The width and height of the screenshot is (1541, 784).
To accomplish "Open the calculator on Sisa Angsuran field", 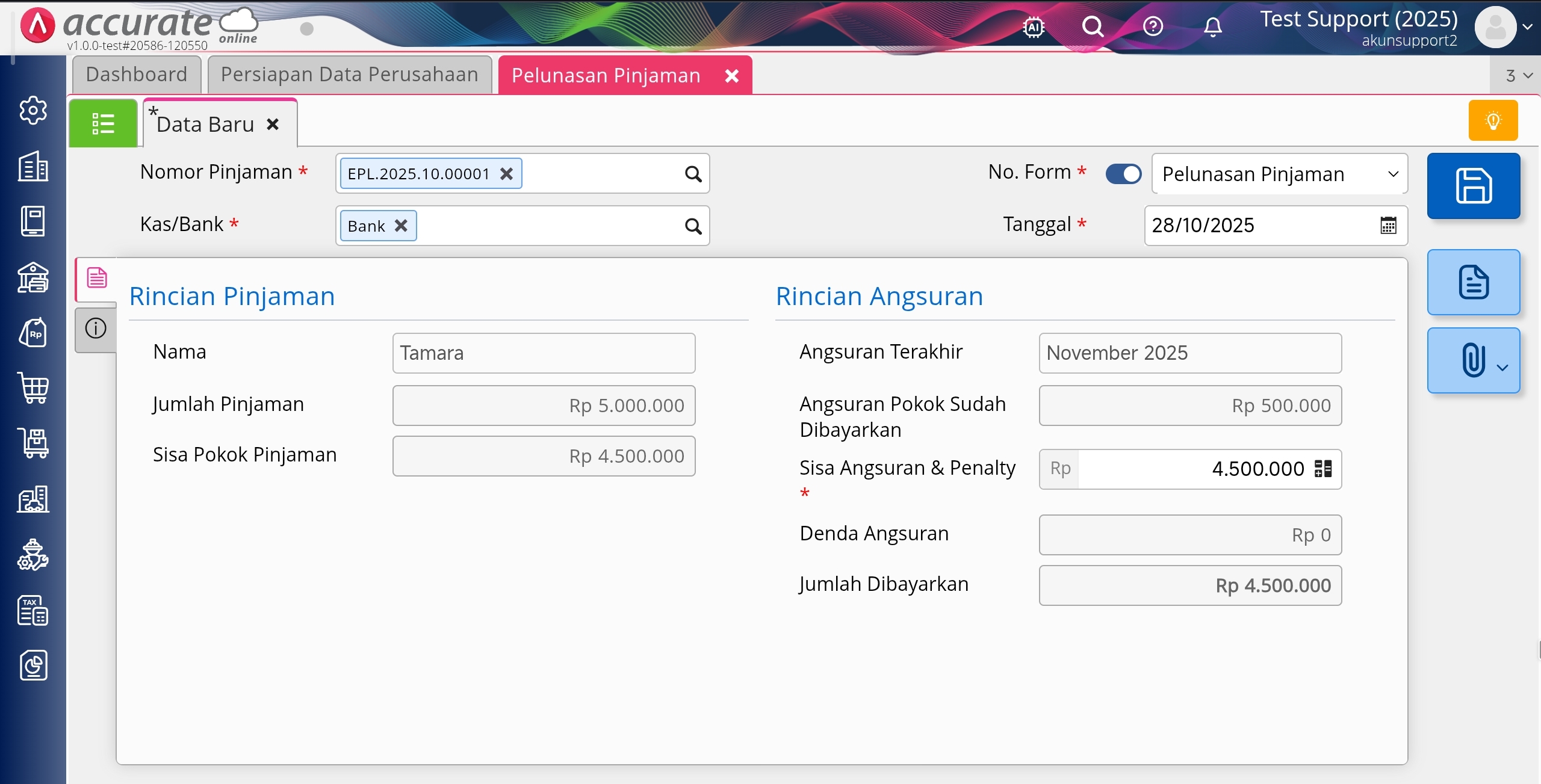I will (1323, 469).
